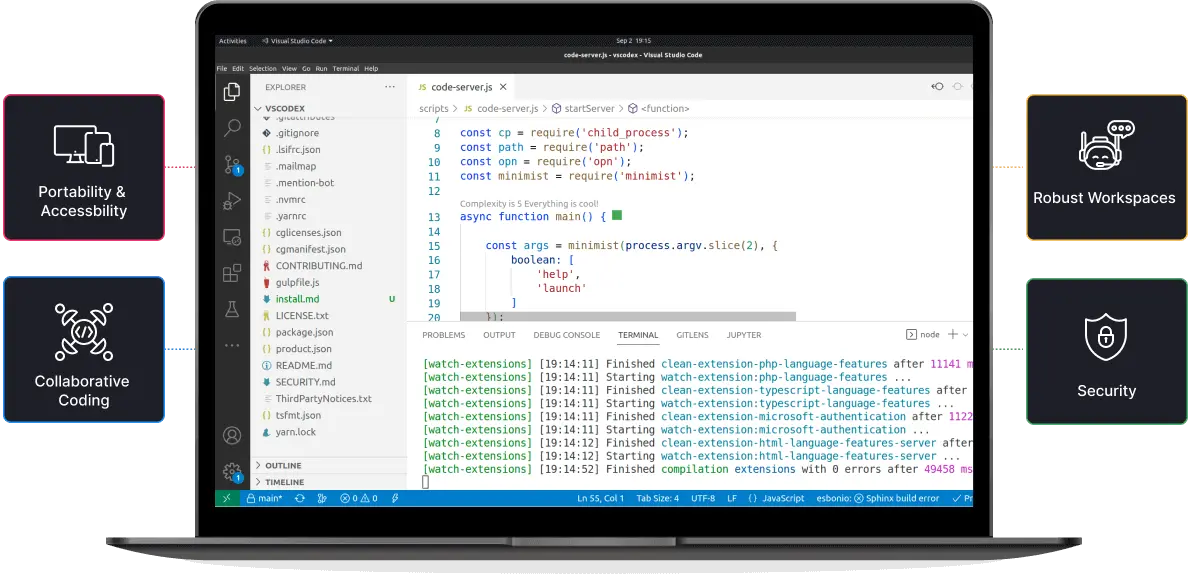The width and height of the screenshot is (1188, 583).
Task: Click the go back navigation icon in editor toolbar
Action: click(x=938, y=87)
